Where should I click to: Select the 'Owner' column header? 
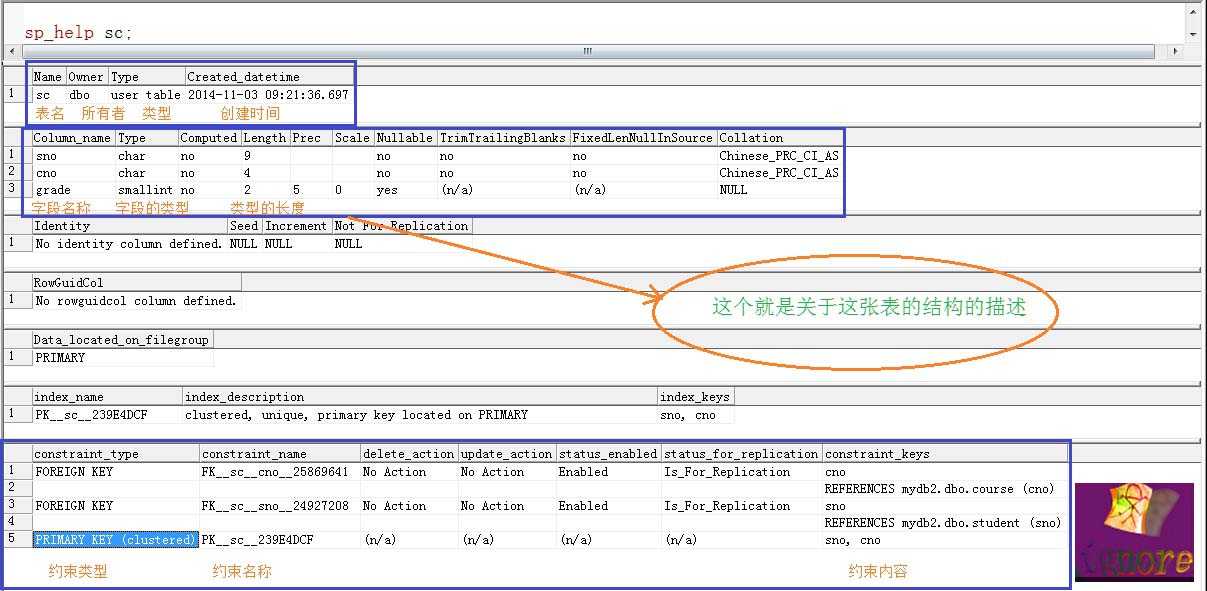coord(86,77)
